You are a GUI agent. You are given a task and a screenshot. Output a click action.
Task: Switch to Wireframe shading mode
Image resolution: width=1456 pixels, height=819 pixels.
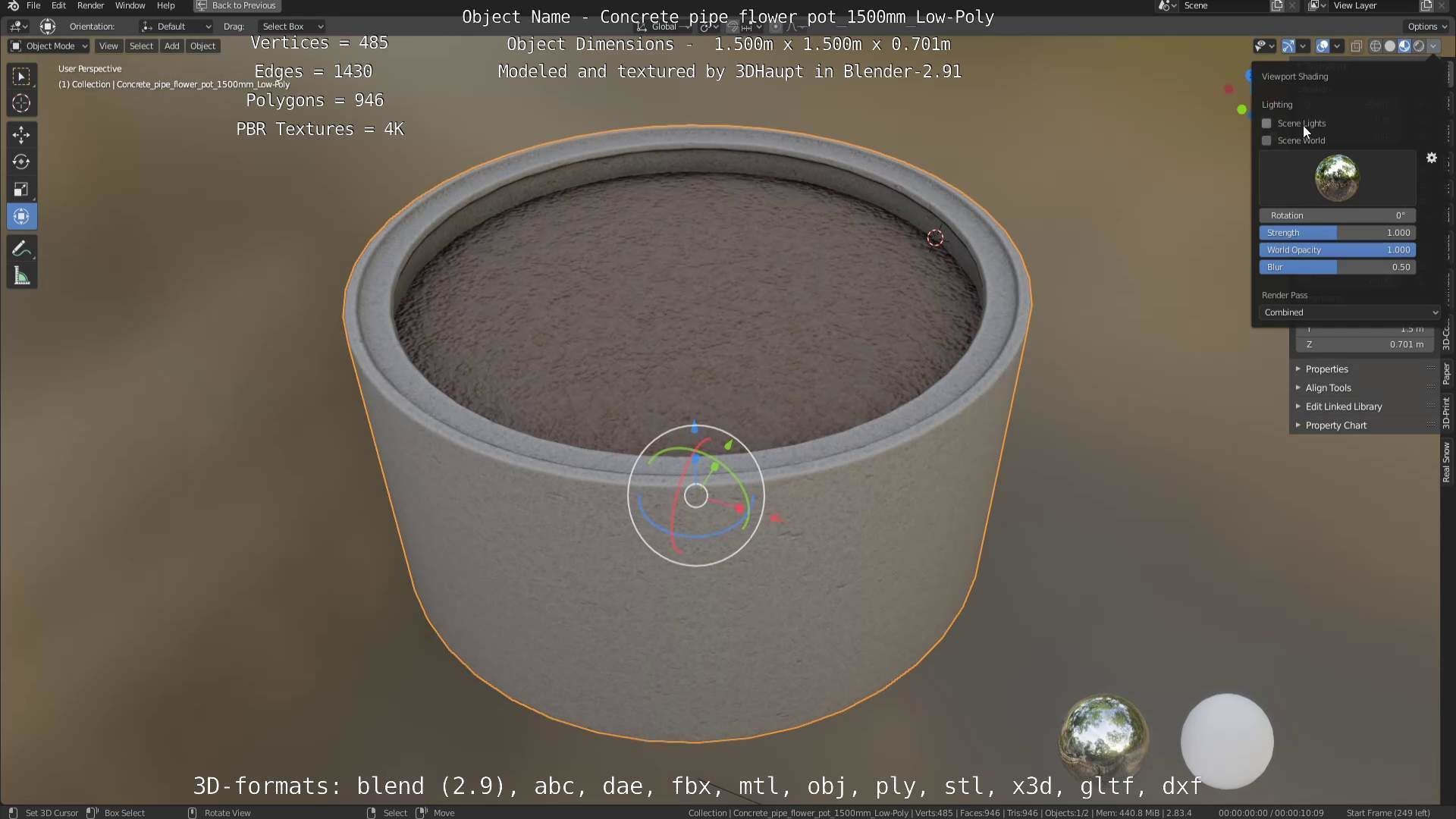point(1376,46)
